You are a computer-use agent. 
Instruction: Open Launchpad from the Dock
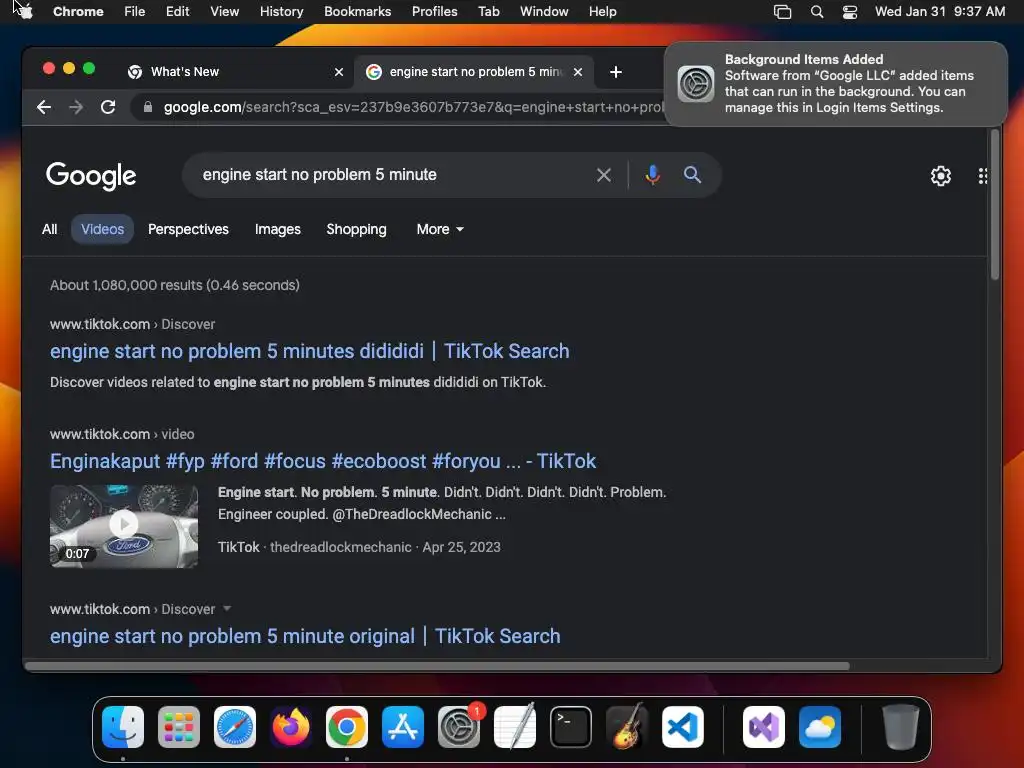[x=179, y=727]
